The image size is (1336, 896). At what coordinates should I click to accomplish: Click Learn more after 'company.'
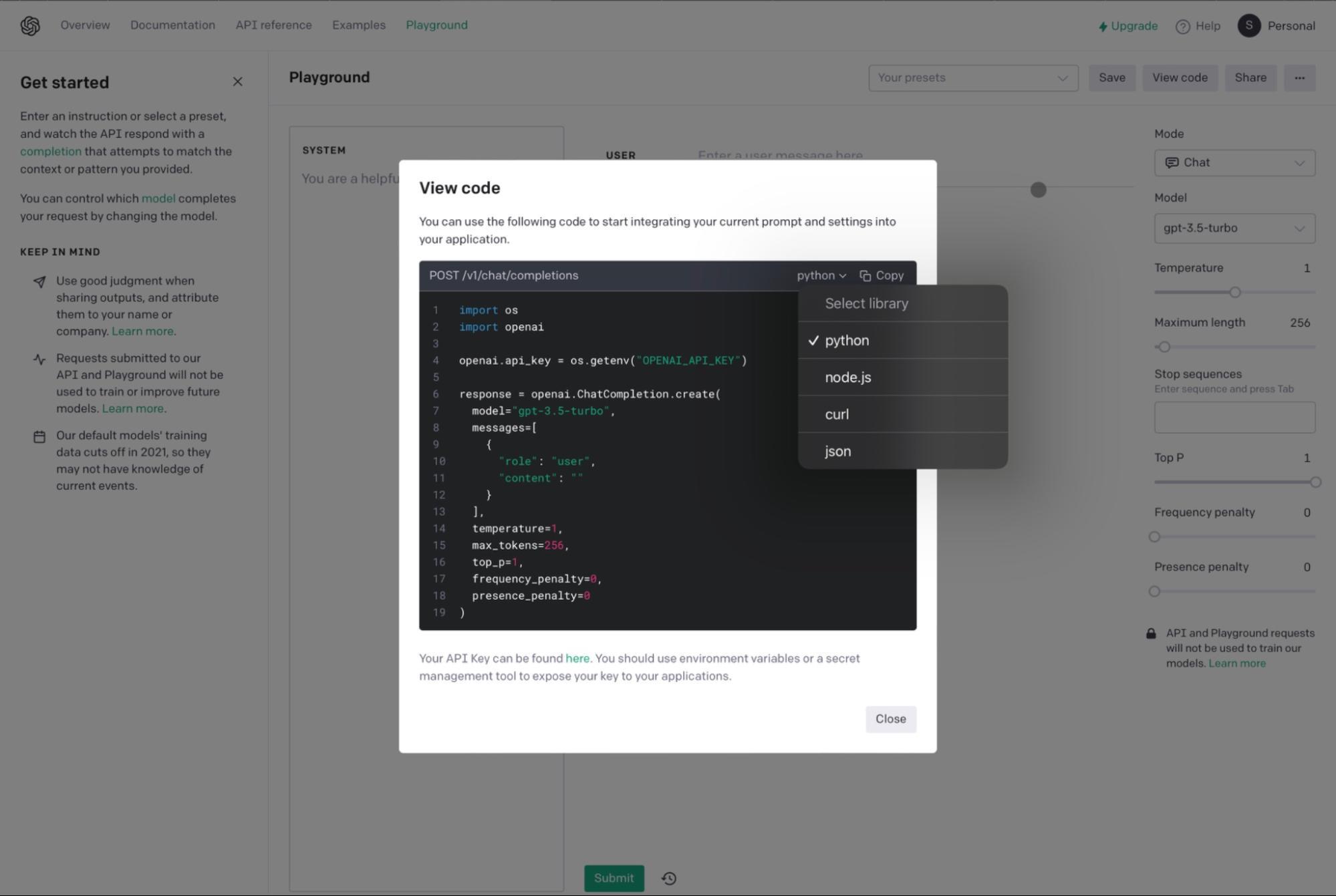click(x=142, y=331)
